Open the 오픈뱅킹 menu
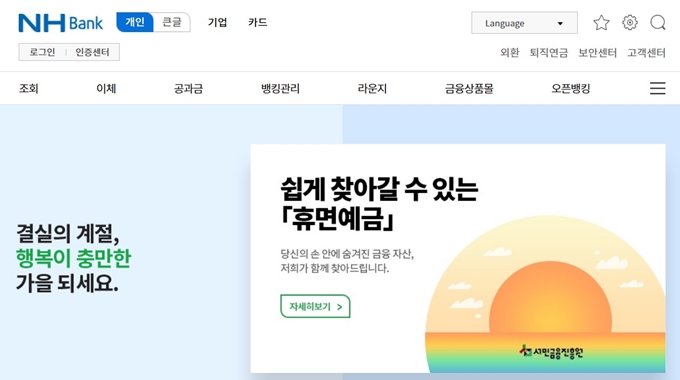Screen dimensions: 680x380 click(x=571, y=88)
